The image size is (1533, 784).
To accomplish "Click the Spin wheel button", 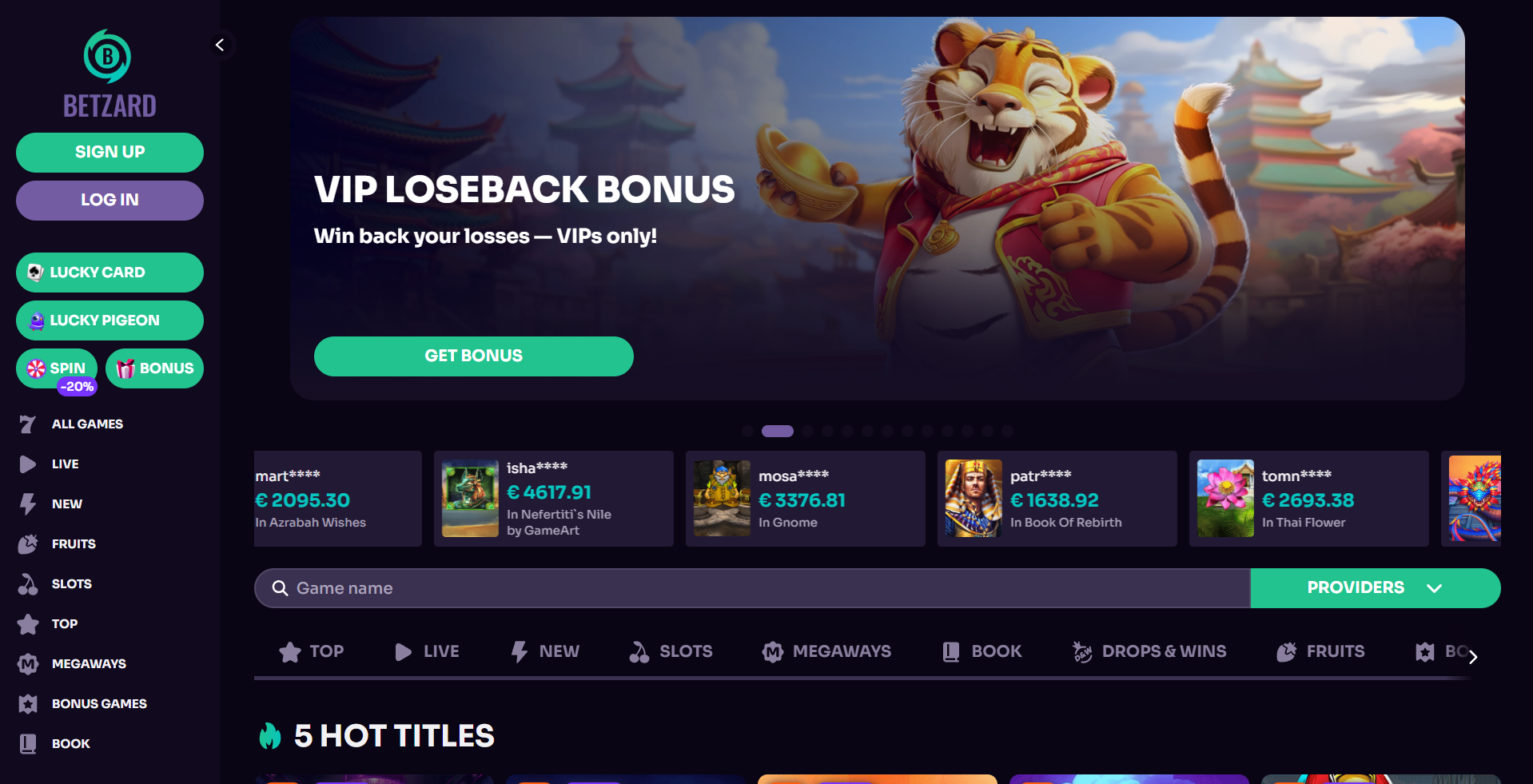I will tap(57, 368).
